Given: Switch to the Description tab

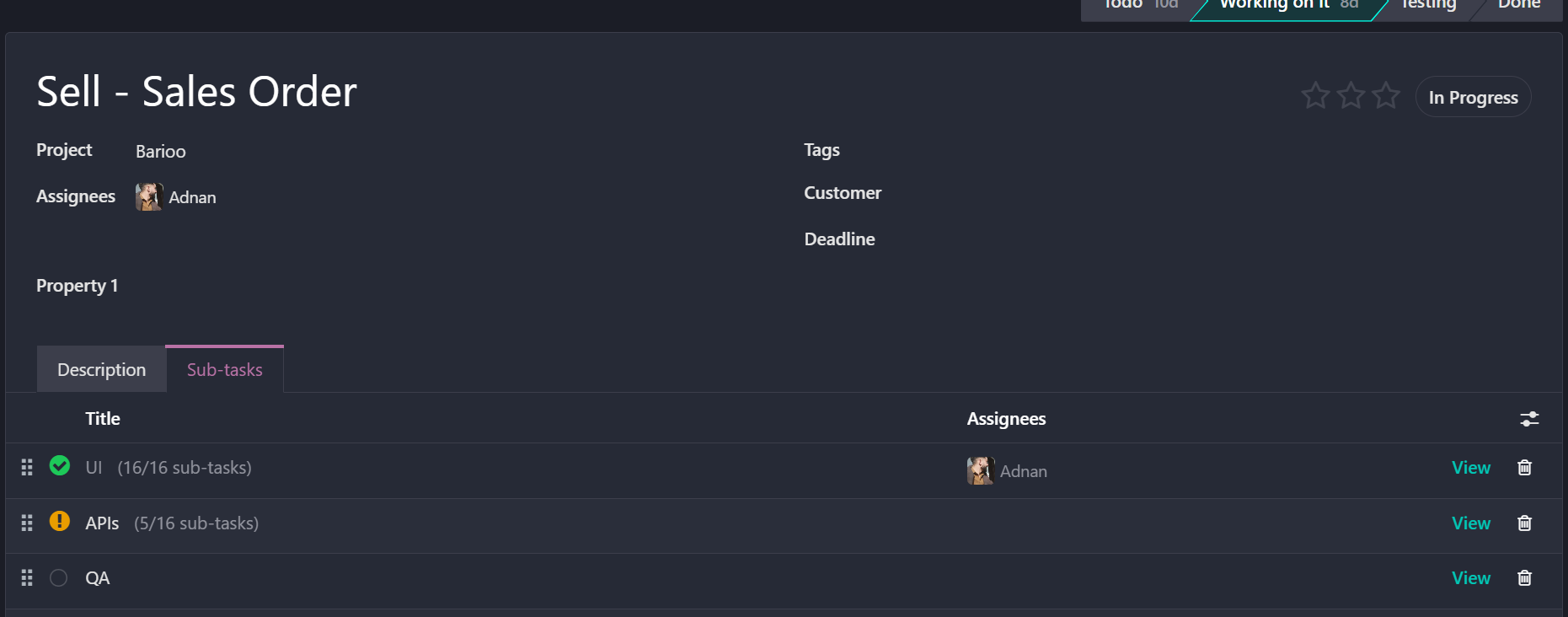Looking at the screenshot, I should [101, 370].
